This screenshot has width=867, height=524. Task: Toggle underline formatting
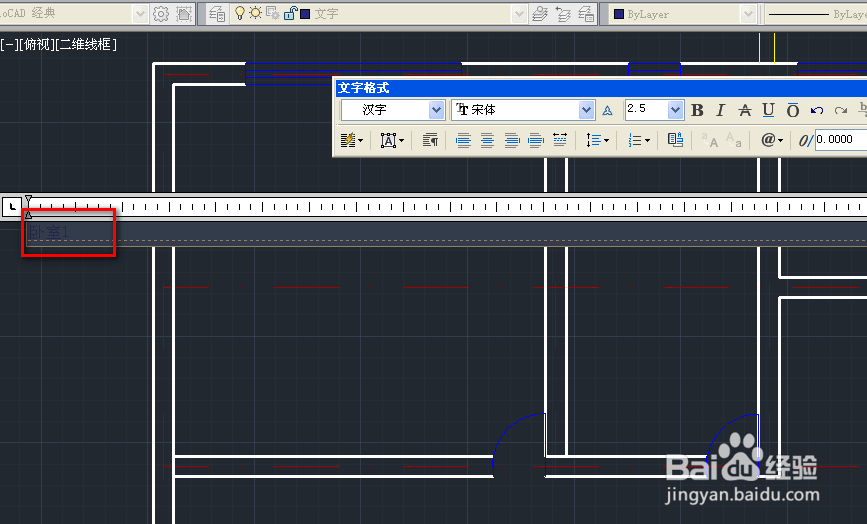[769, 110]
